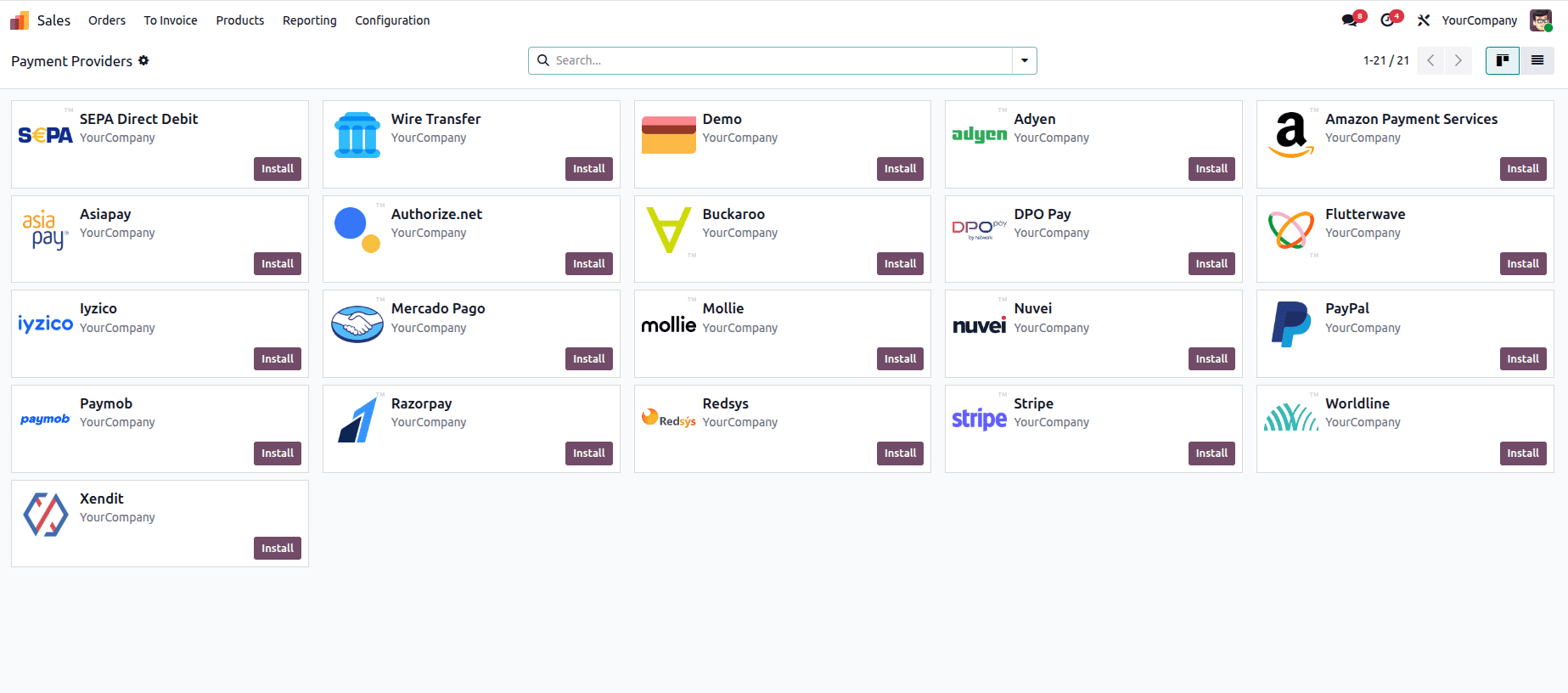
Task: Click the Payment Providers gear icon
Action: pos(143,60)
